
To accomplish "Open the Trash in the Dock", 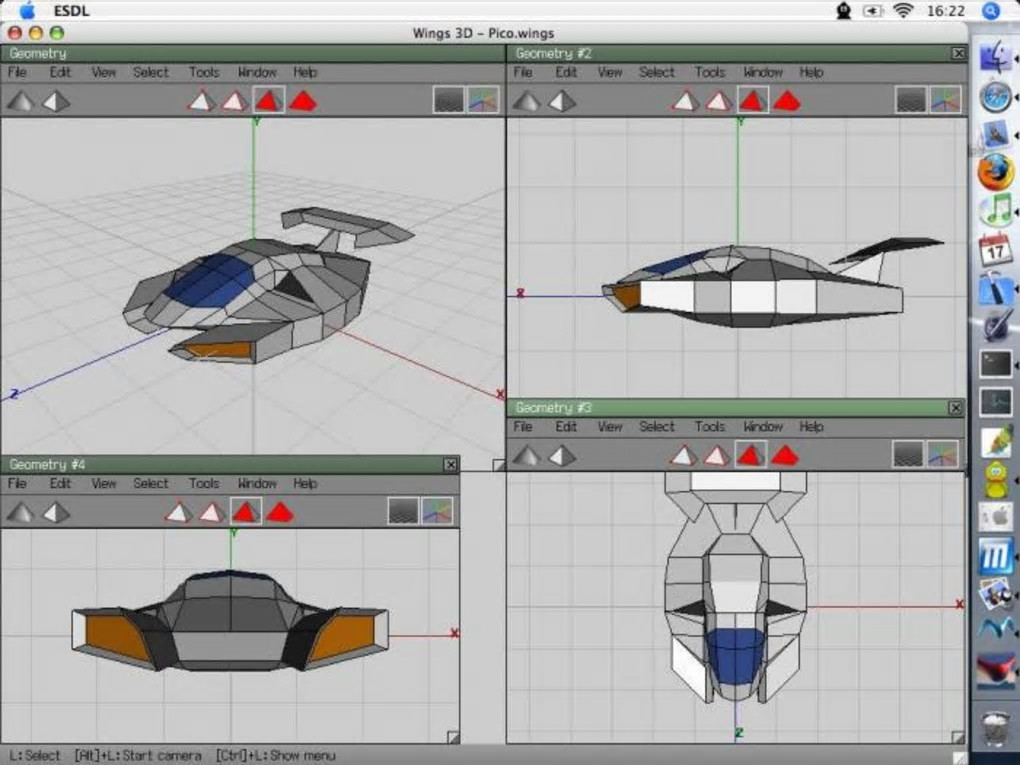I will [x=995, y=729].
